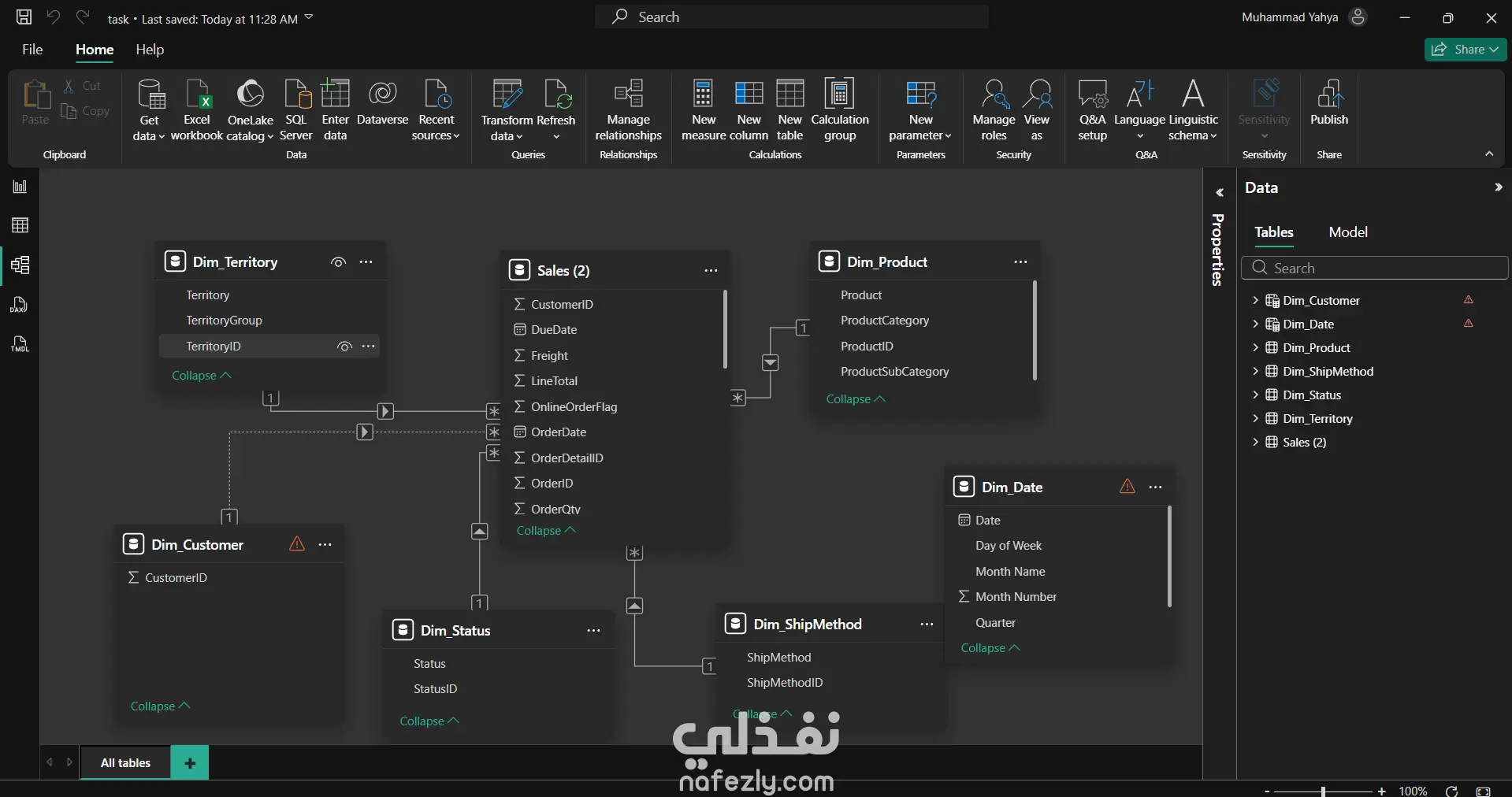Switch to Tables tab in Data pane

tap(1274, 232)
